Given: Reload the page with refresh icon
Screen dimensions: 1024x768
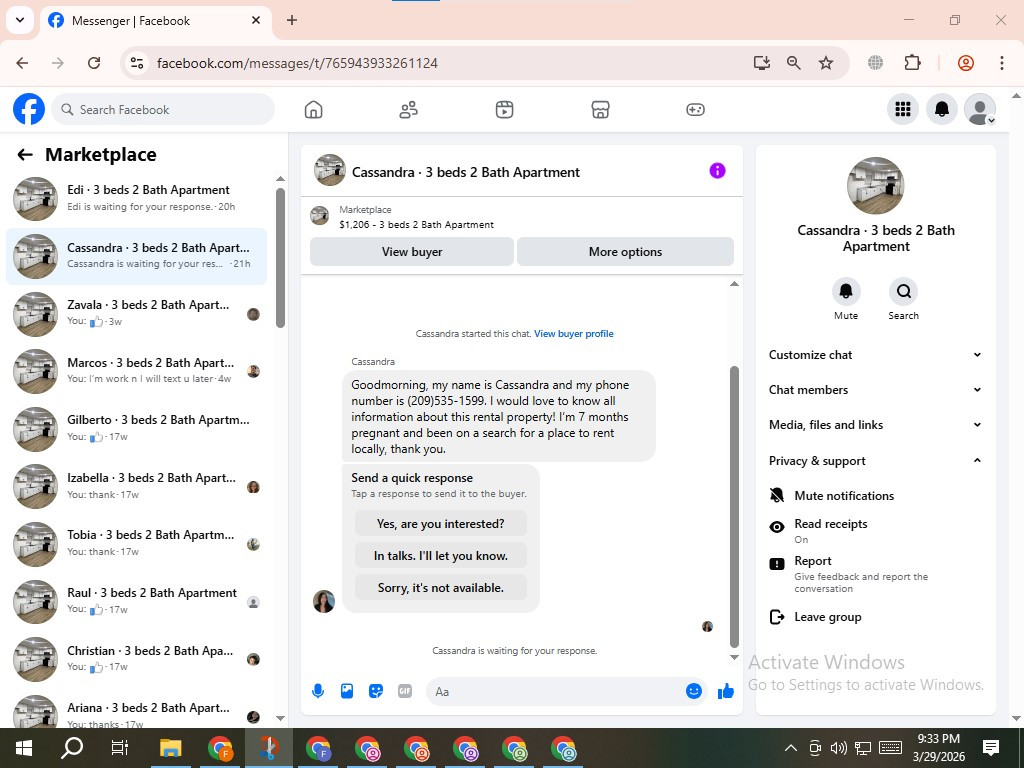Looking at the screenshot, I should point(94,63).
